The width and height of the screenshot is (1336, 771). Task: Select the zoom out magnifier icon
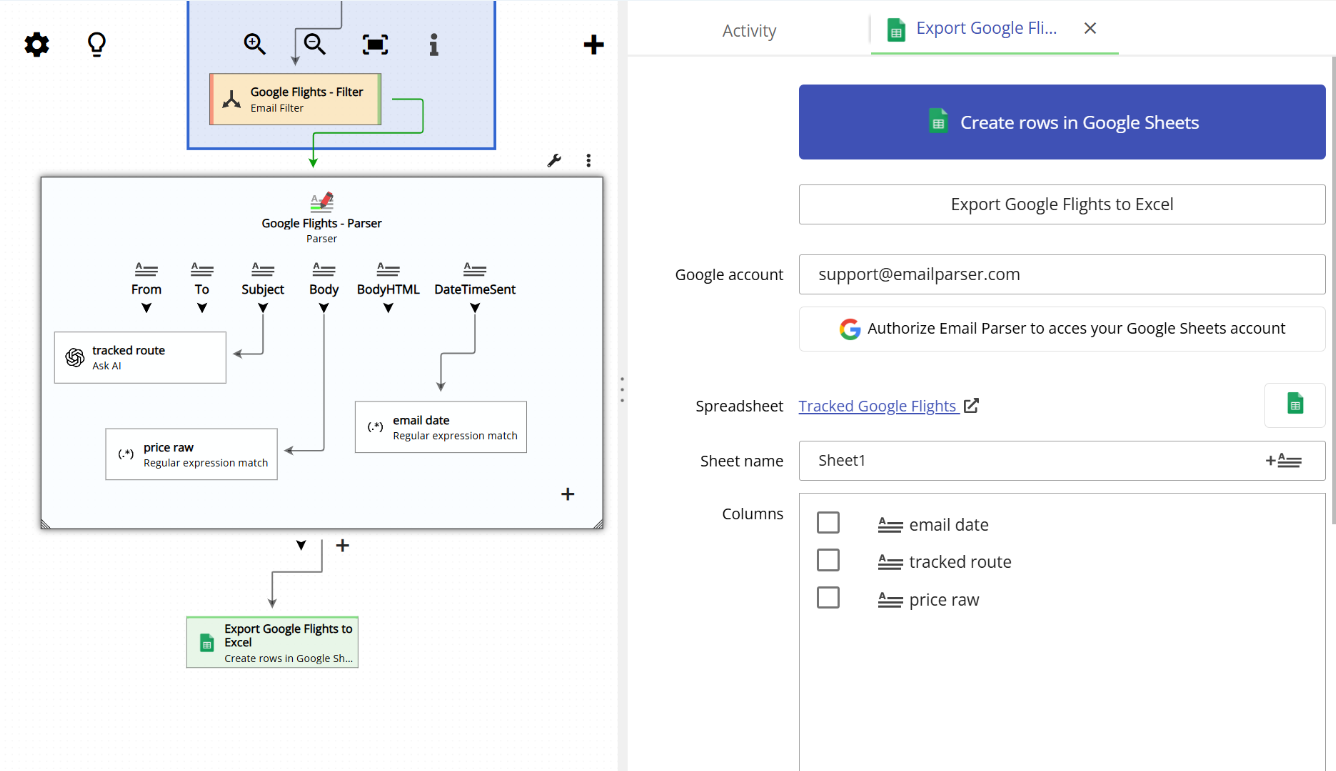(x=314, y=44)
